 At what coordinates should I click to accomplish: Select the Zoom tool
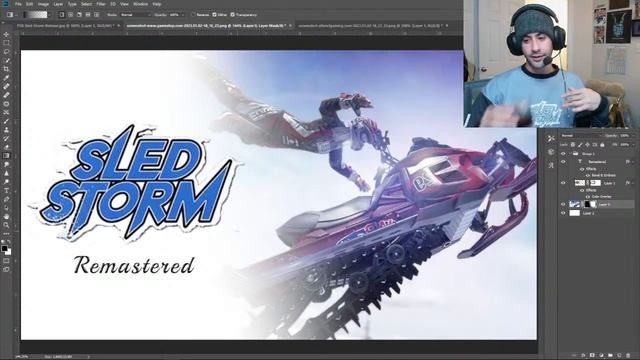click(6, 225)
